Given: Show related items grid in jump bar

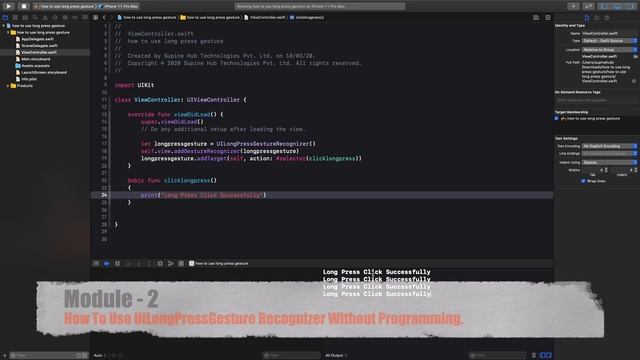Looking at the screenshot, I should point(96,18).
